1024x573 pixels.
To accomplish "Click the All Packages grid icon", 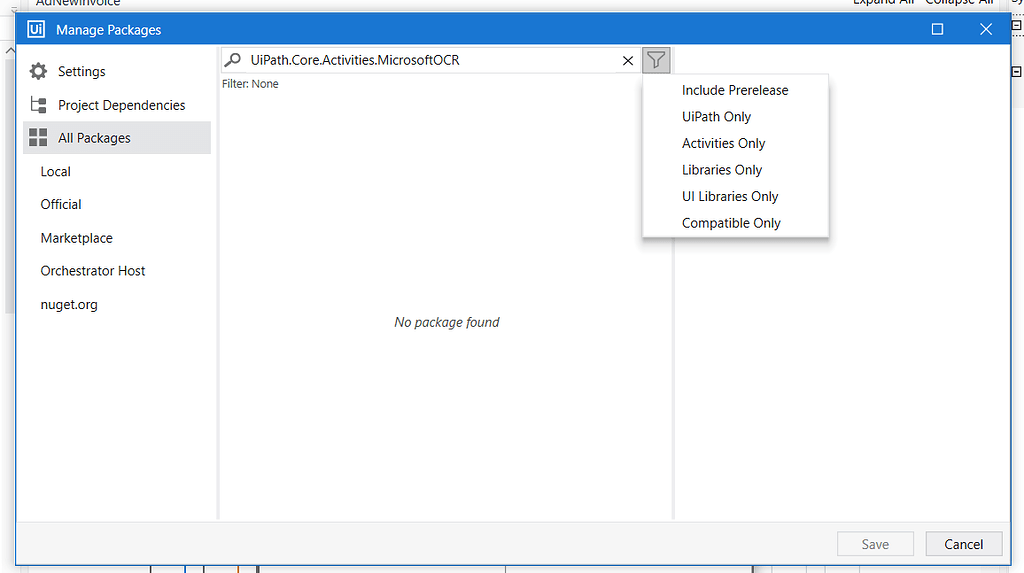I will click(39, 137).
